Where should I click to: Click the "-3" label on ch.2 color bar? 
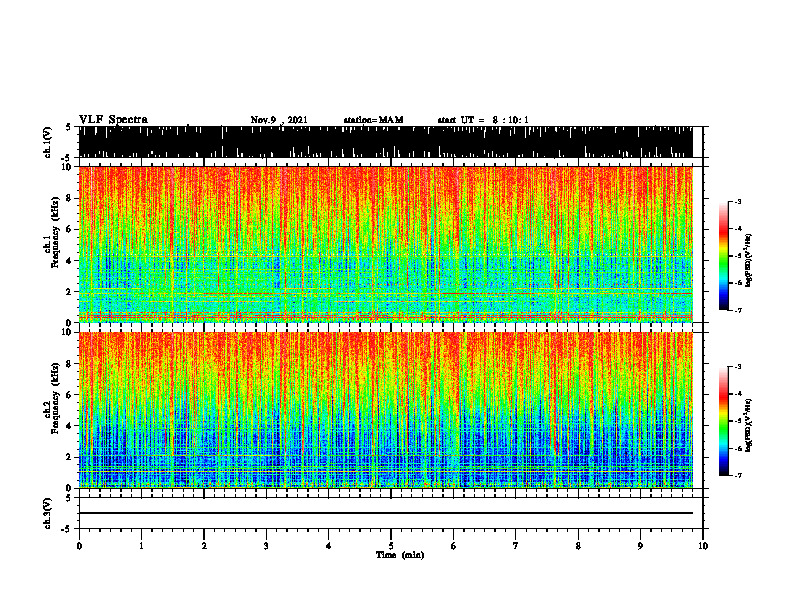click(x=738, y=367)
